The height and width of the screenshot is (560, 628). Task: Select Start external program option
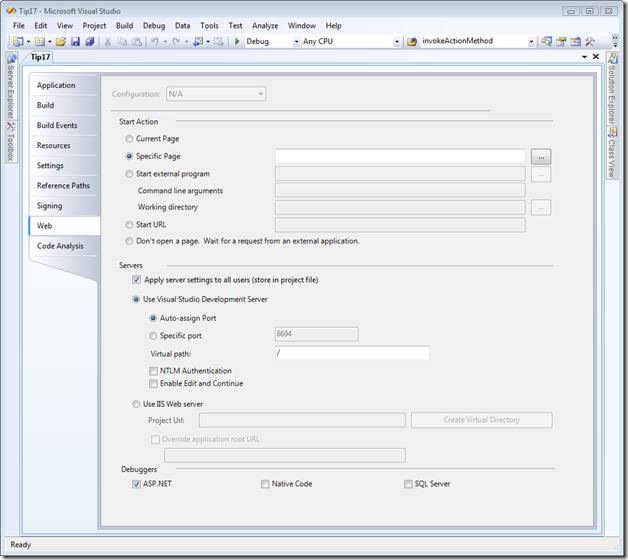[129, 174]
